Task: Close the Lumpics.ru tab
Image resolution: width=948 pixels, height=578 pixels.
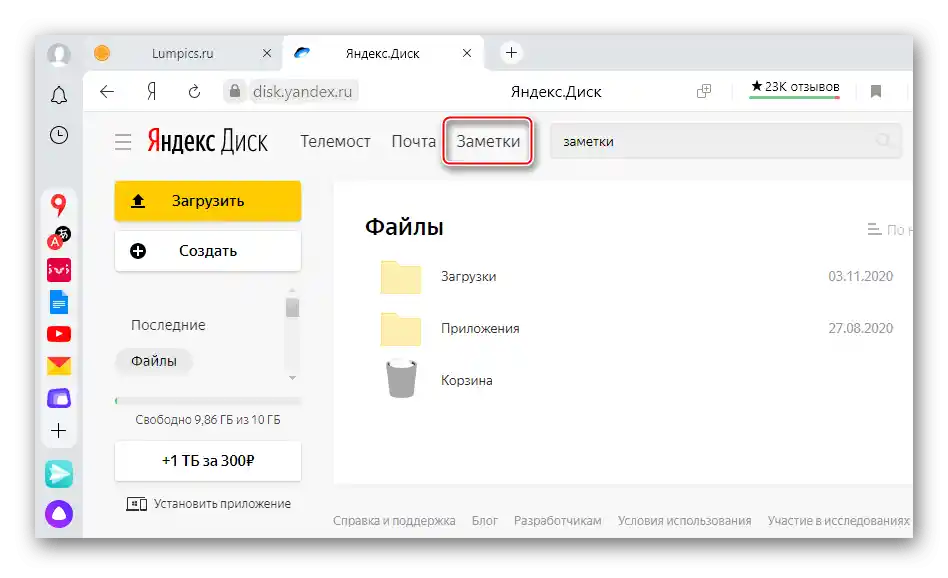Action: [x=267, y=53]
